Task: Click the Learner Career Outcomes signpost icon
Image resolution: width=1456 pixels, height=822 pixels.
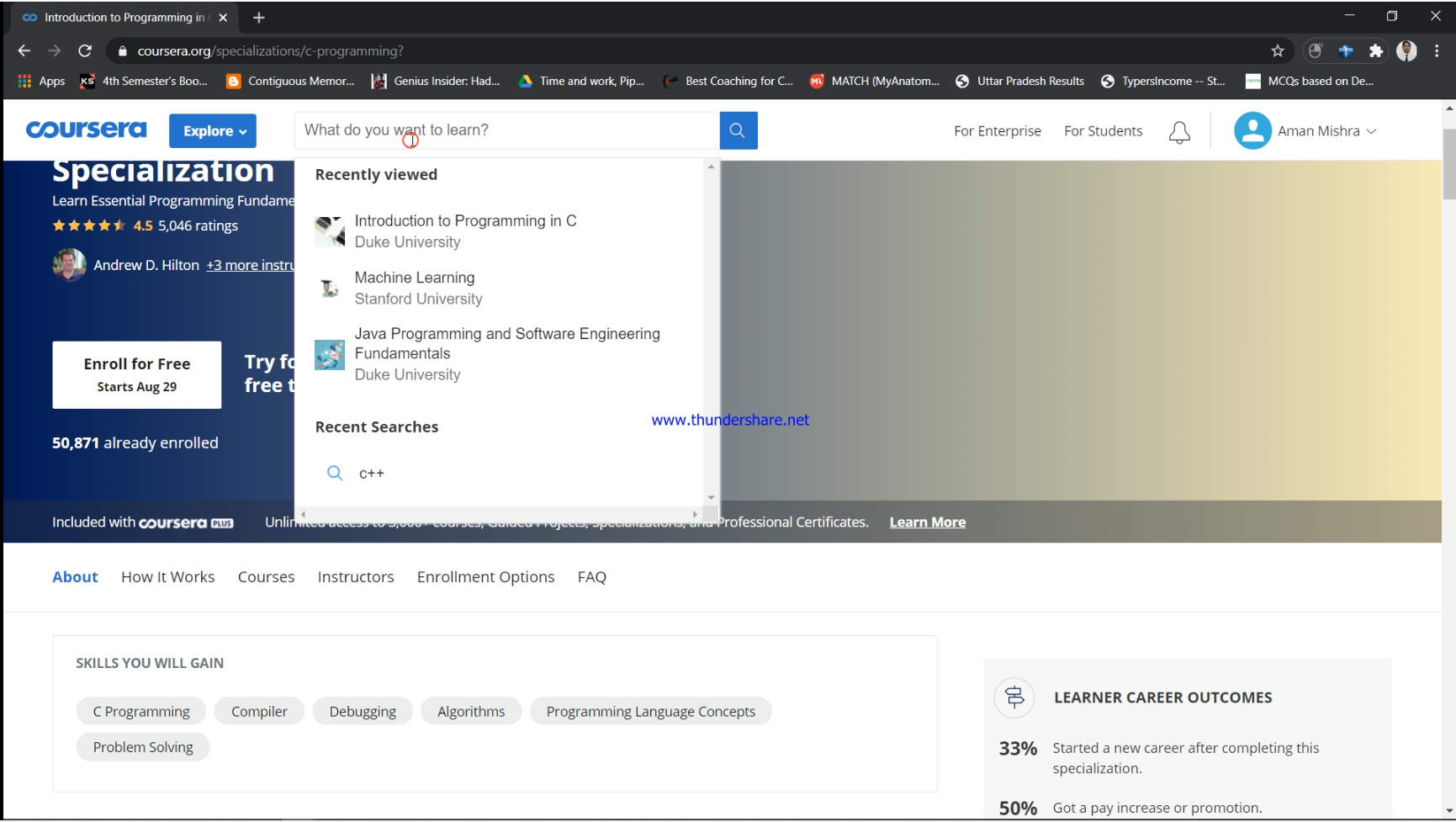Action: point(1014,697)
